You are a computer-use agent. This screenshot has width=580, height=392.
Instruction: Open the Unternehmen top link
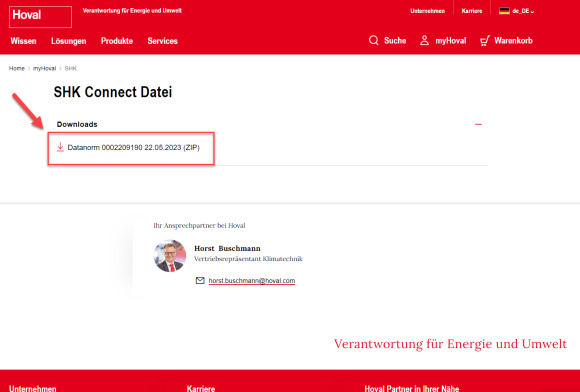pos(428,11)
